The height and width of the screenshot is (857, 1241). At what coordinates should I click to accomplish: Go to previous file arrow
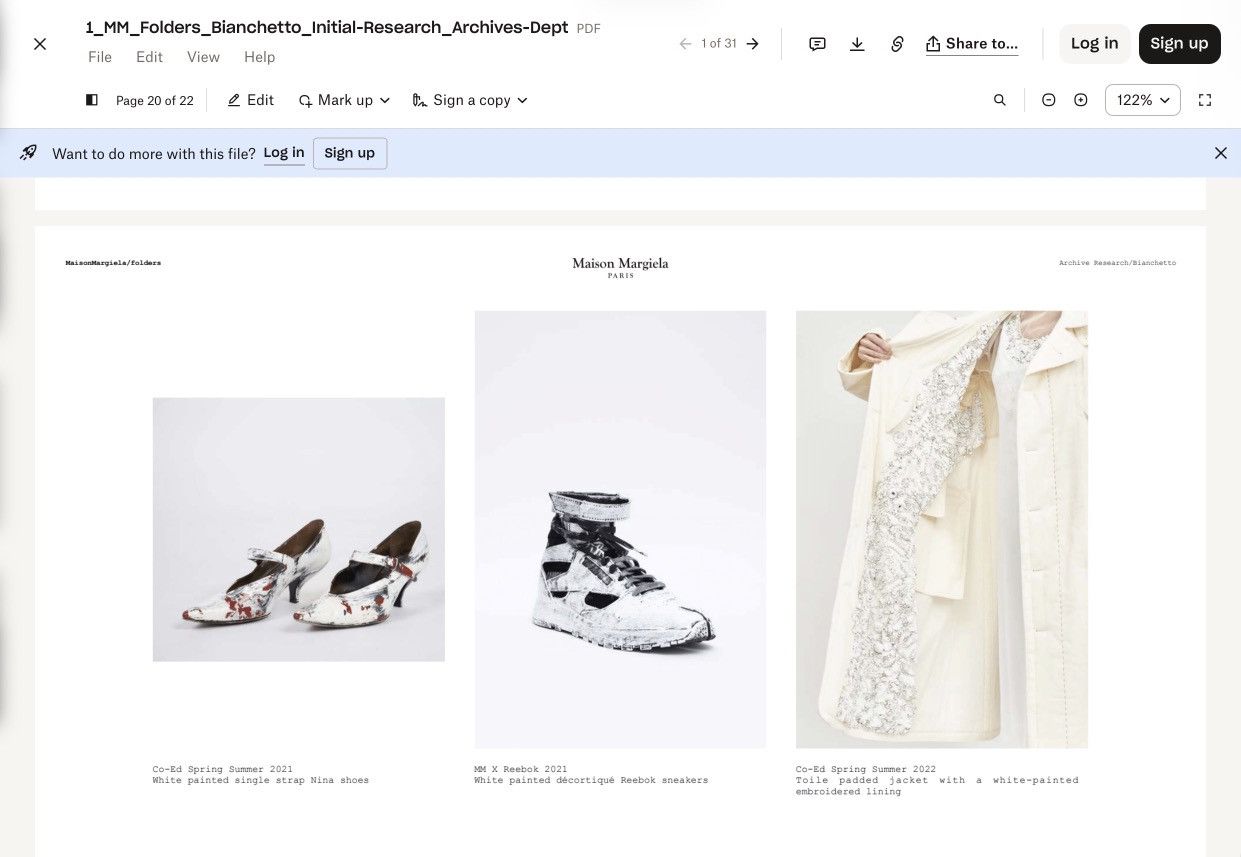[x=685, y=44]
